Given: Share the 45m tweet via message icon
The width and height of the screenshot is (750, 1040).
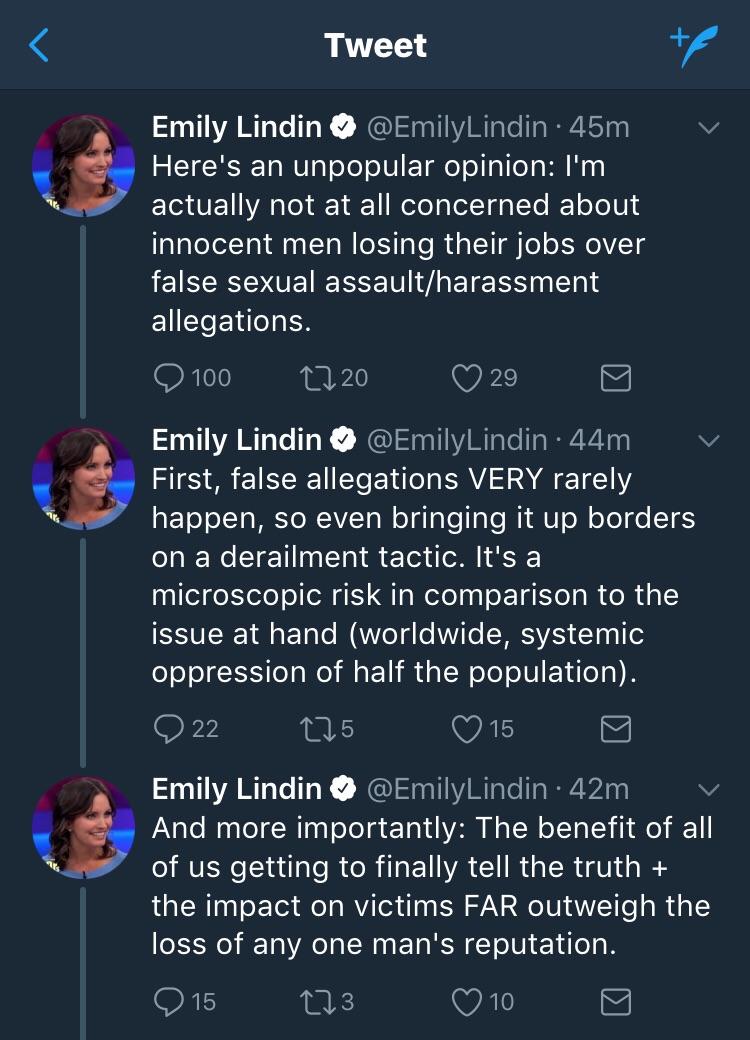Looking at the screenshot, I should tap(615, 377).
